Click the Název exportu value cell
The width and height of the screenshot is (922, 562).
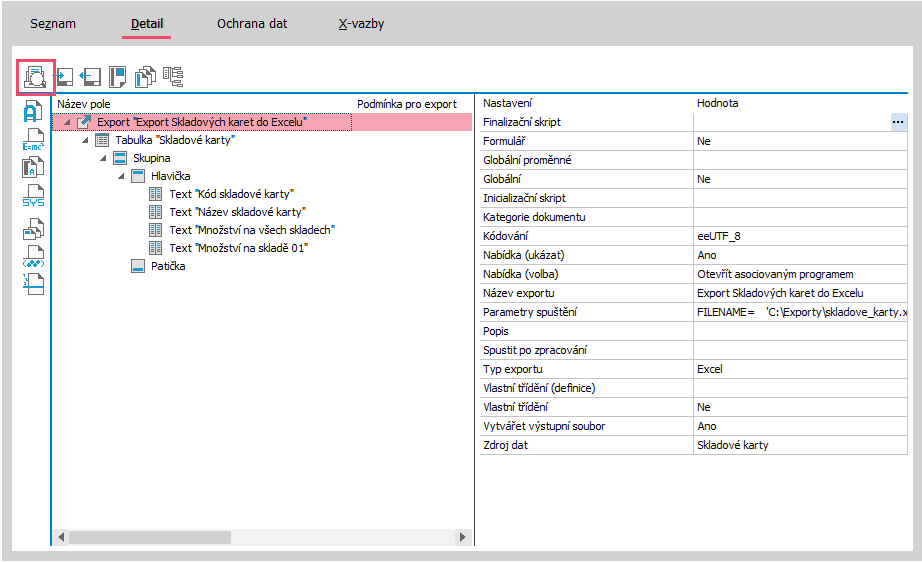[800, 293]
